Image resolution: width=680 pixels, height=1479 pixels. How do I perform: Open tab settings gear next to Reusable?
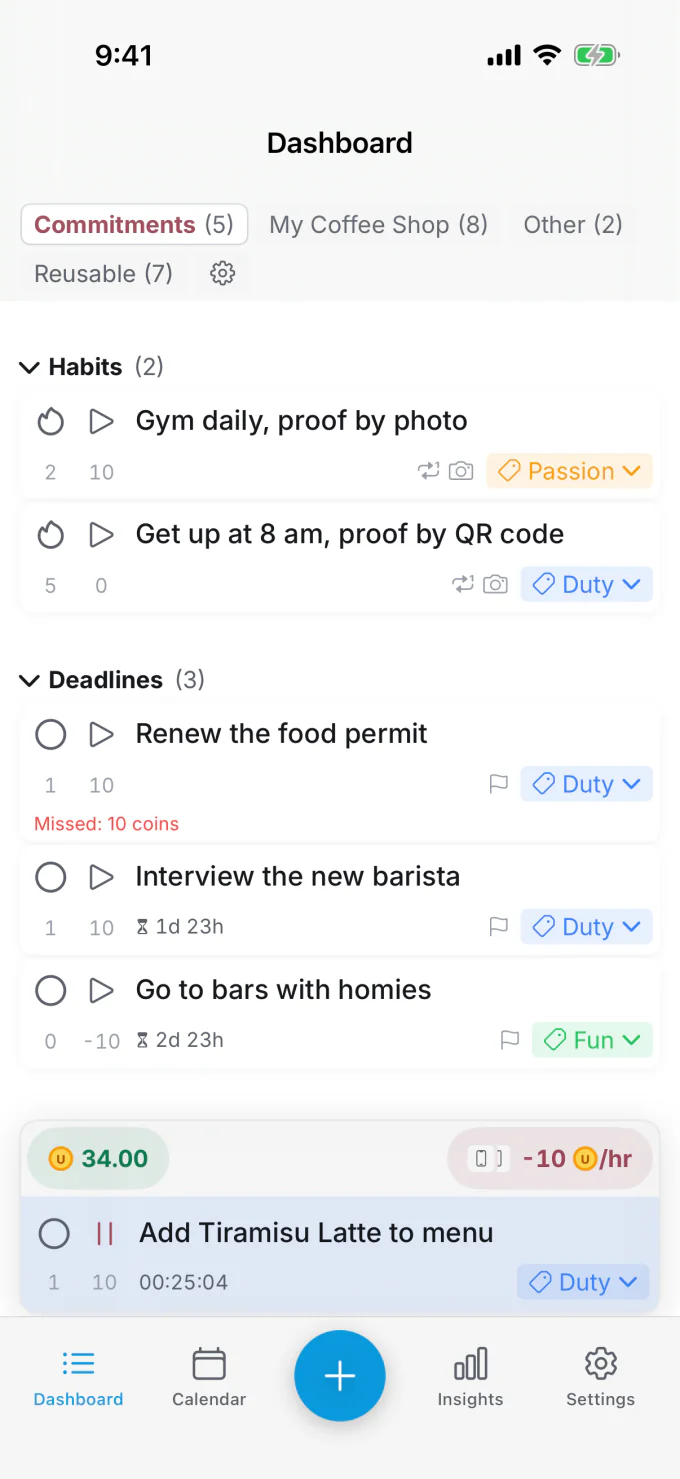(222, 273)
